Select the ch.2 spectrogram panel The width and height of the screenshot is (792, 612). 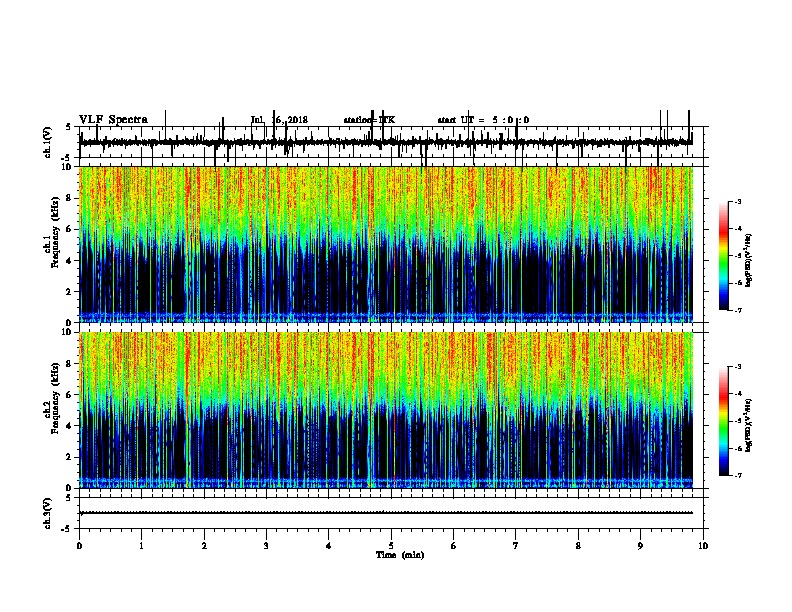coord(386,410)
